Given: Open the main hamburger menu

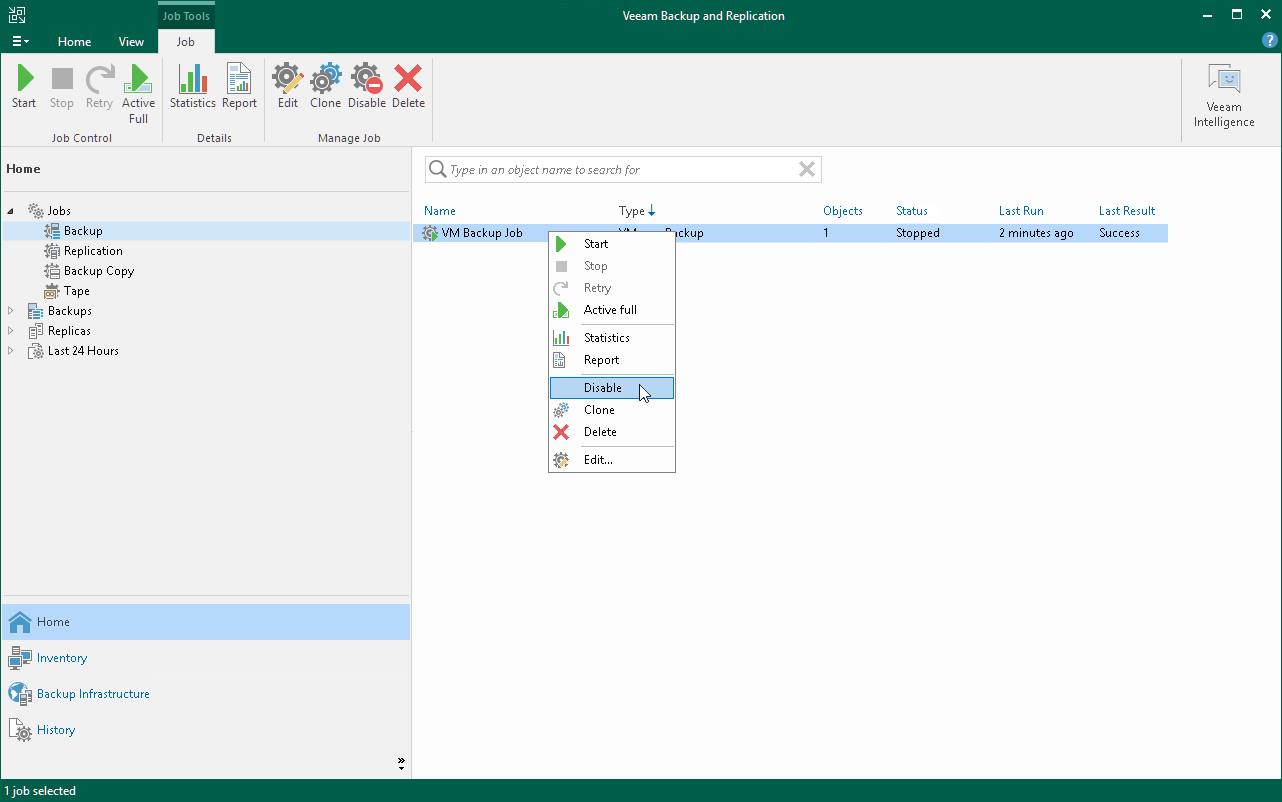Looking at the screenshot, I should click(x=20, y=42).
